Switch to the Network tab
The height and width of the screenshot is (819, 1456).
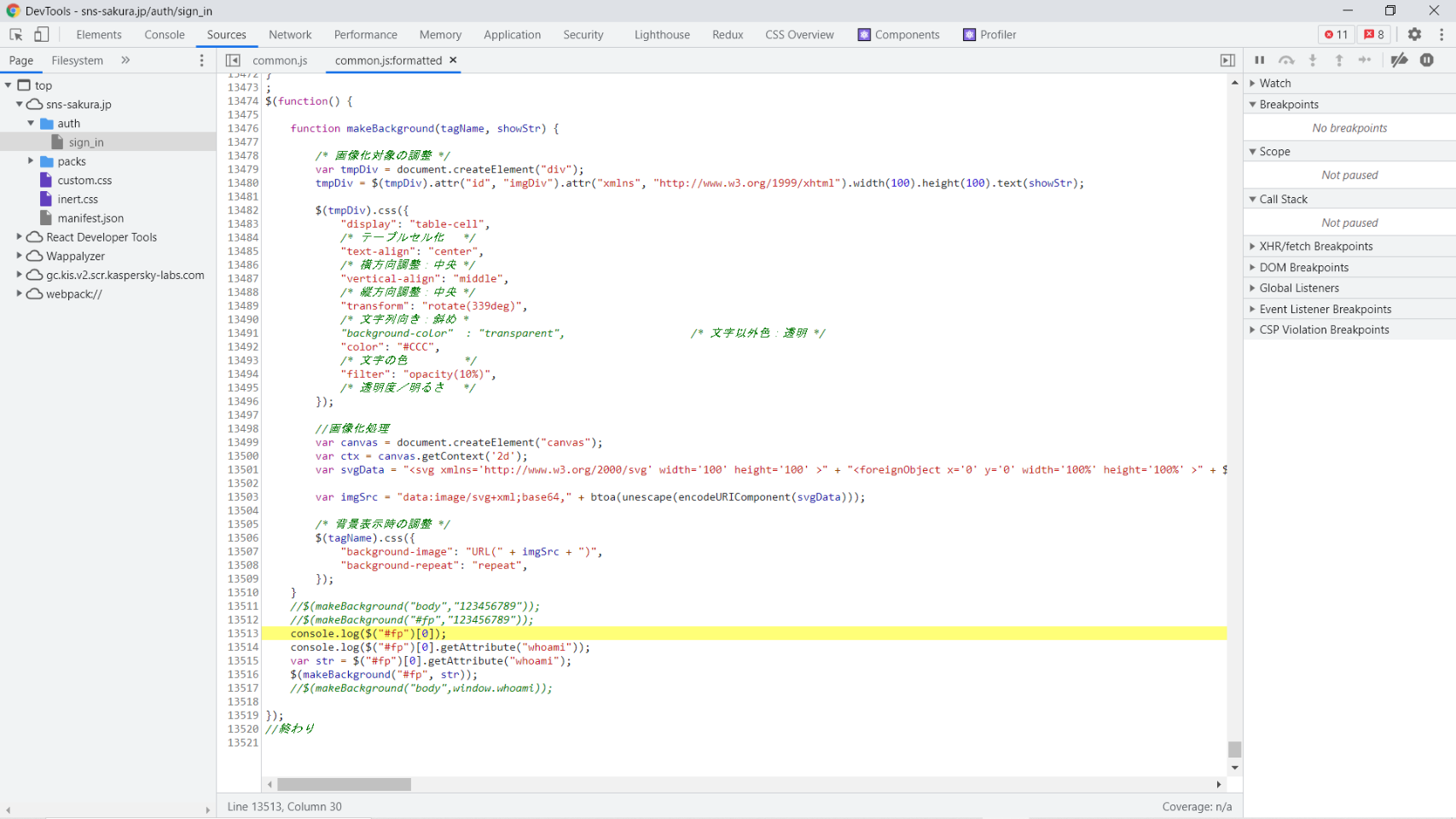290,35
